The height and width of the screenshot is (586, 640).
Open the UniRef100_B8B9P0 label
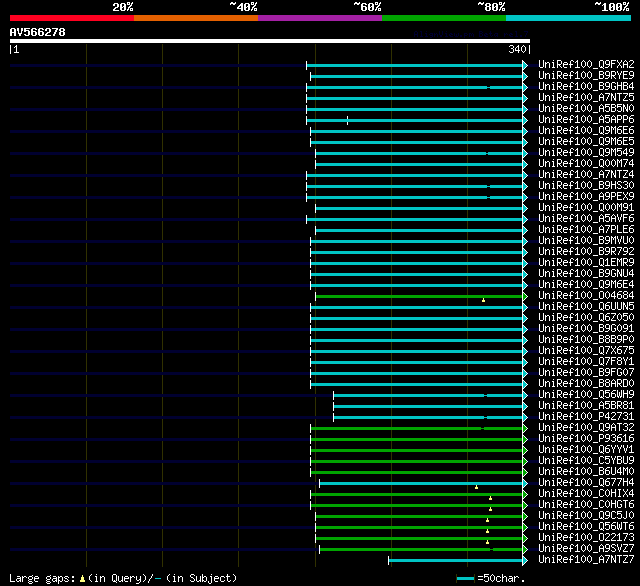[586, 340]
